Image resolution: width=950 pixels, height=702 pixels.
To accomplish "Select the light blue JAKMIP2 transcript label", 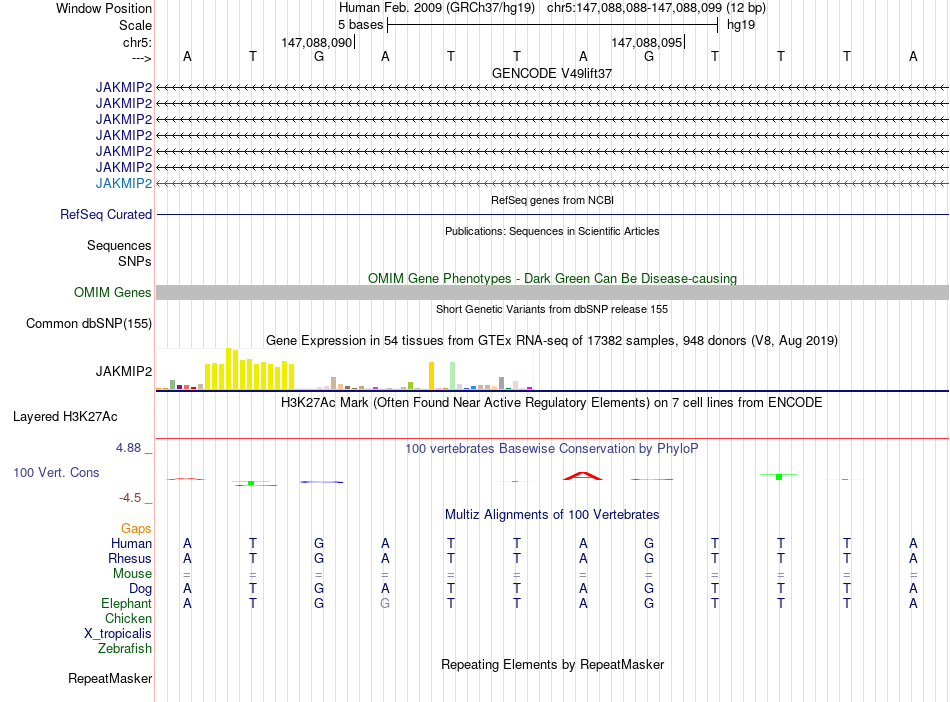I will (124, 184).
